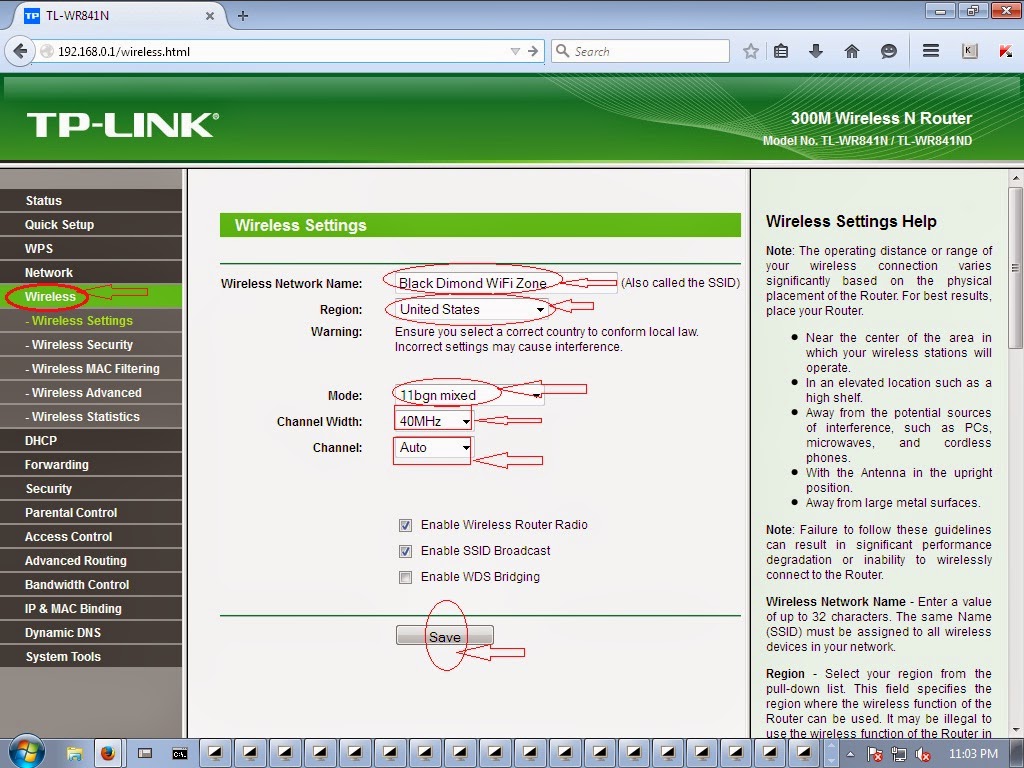Click the gray K extension toolbar icon
The image size is (1024, 768).
tap(970, 51)
